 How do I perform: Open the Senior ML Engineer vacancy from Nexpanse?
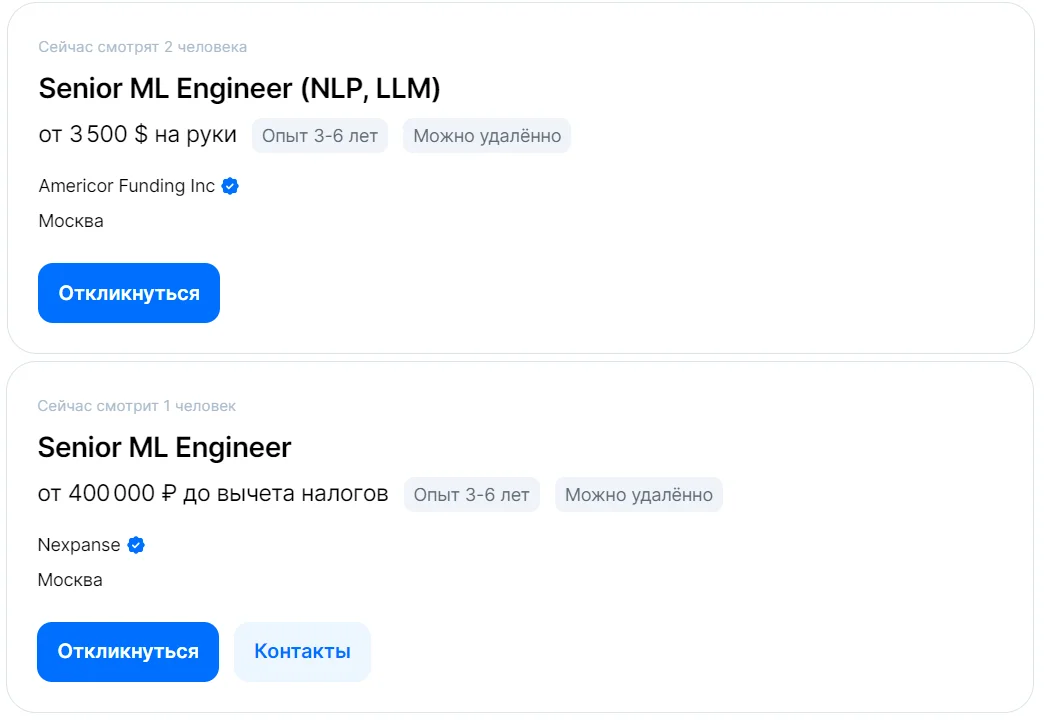coord(164,447)
